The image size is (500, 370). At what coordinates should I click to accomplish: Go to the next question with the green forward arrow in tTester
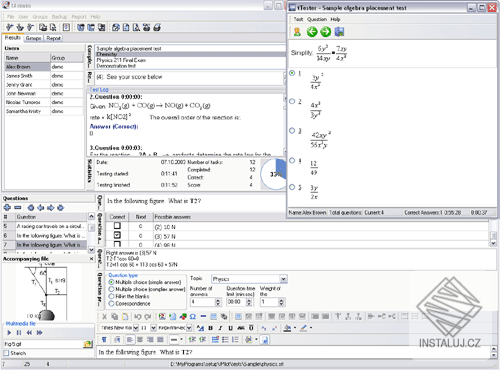pyautogui.click(x=326, y=32)
